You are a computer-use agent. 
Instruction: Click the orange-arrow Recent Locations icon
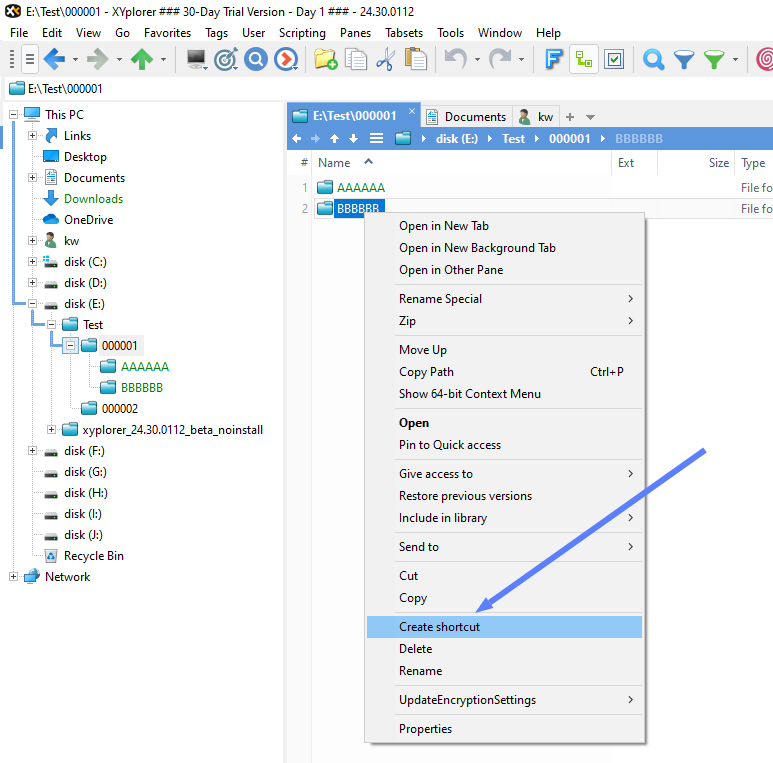click(x=286, y=59)
